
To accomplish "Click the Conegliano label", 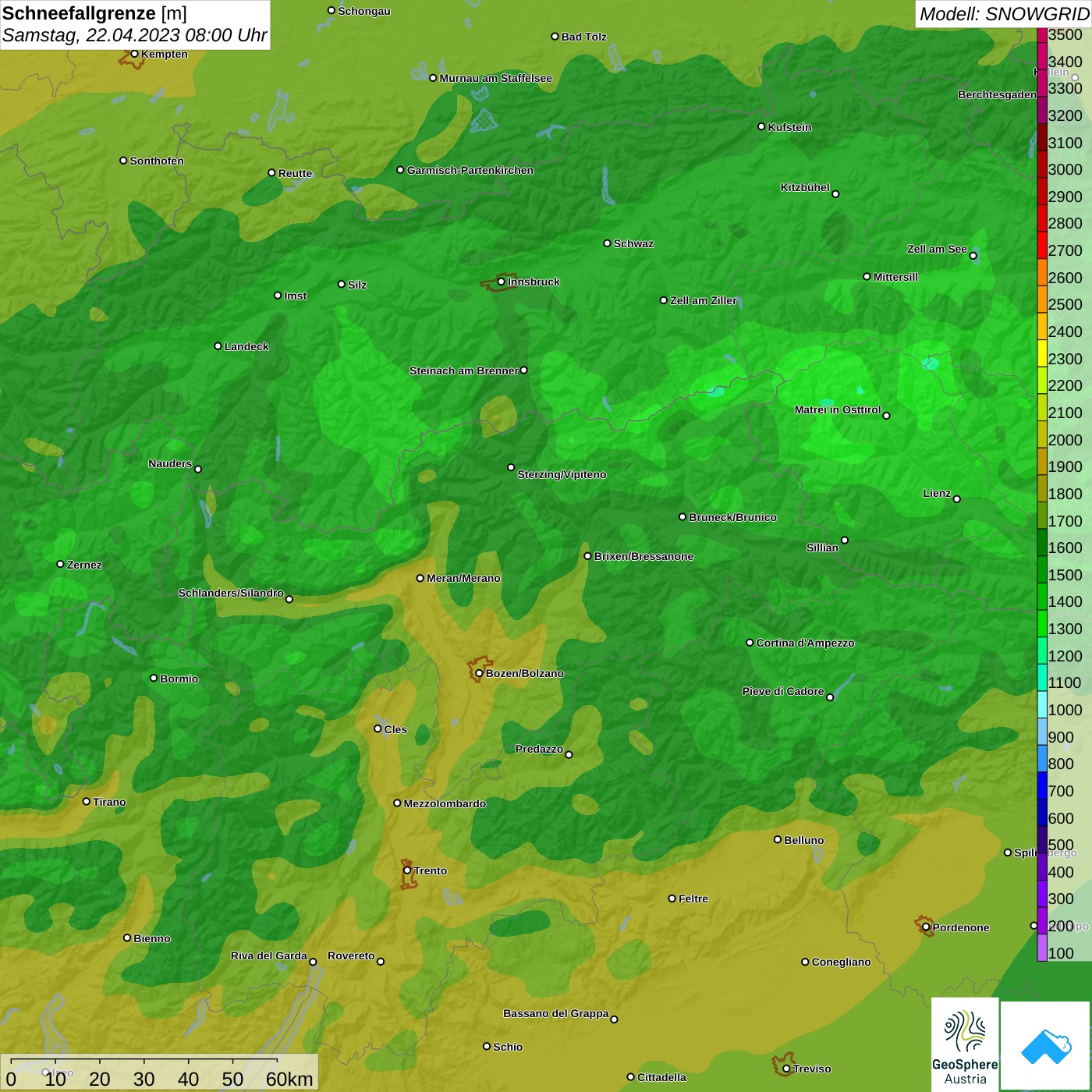I will [x=841, y=962].
